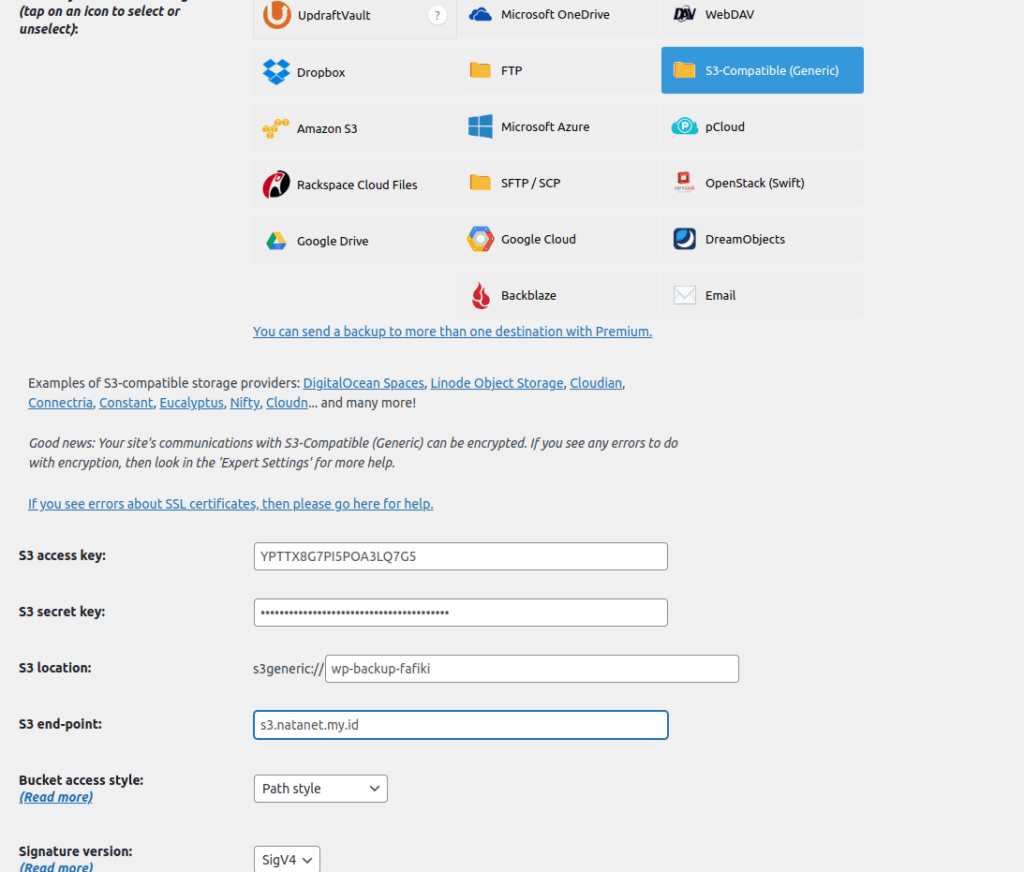Follow the Cloudian provider link
The image size is (1024, 872).
pyautogui.click(x=596, y=383)
